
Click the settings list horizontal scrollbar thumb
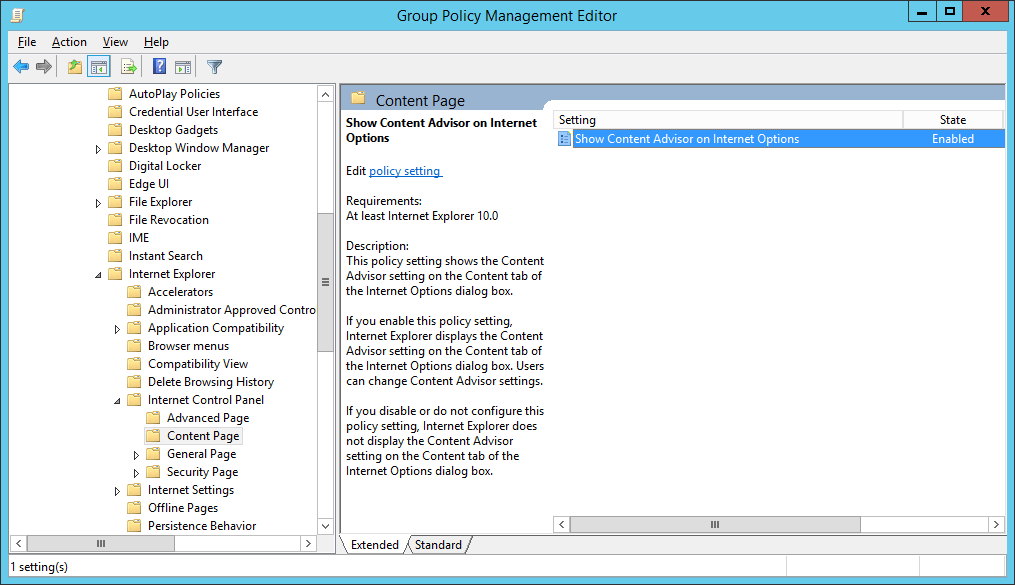pyautogui.click(x=715, y=524)
